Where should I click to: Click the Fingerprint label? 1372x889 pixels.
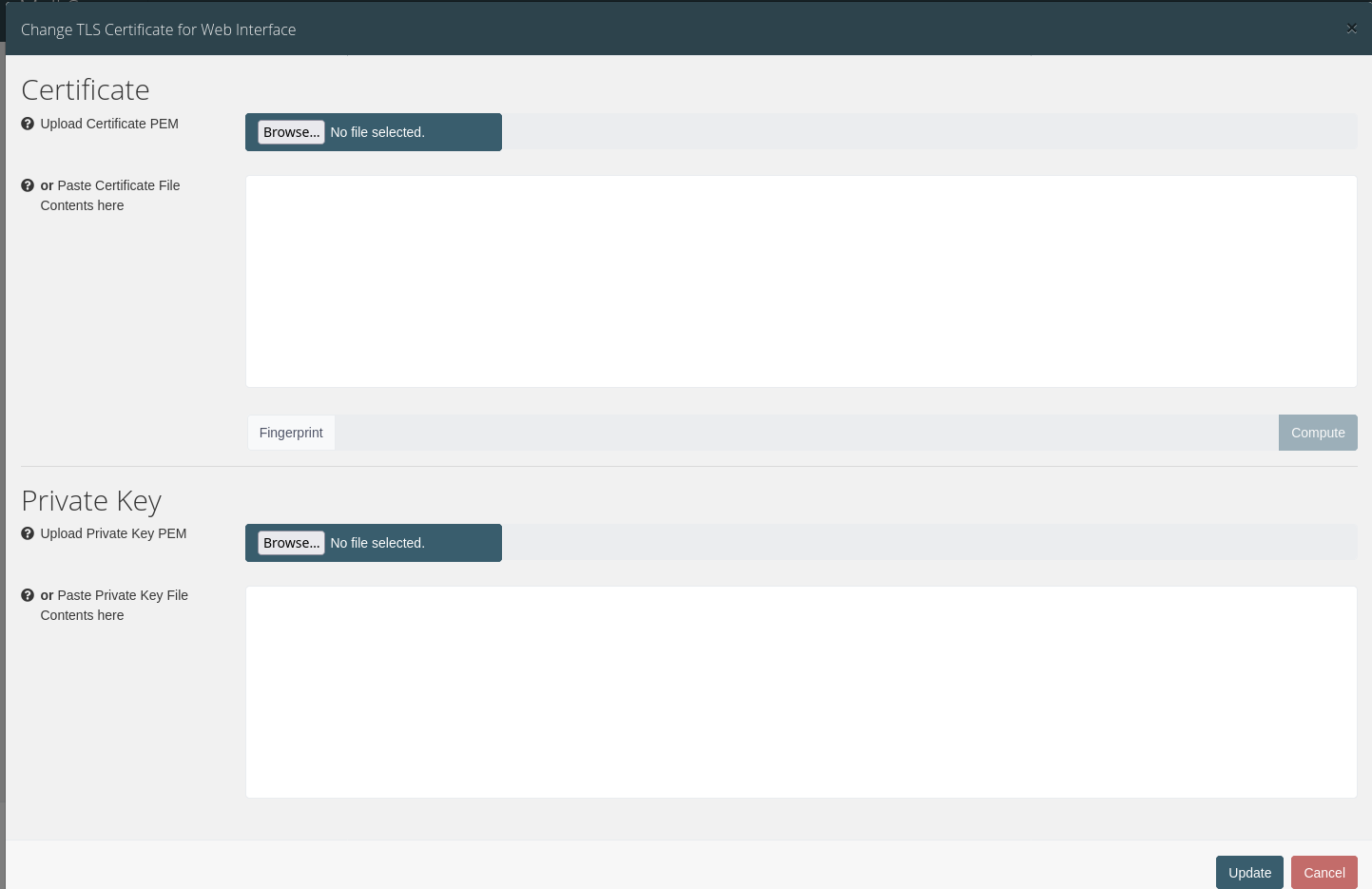pos(290,433)
